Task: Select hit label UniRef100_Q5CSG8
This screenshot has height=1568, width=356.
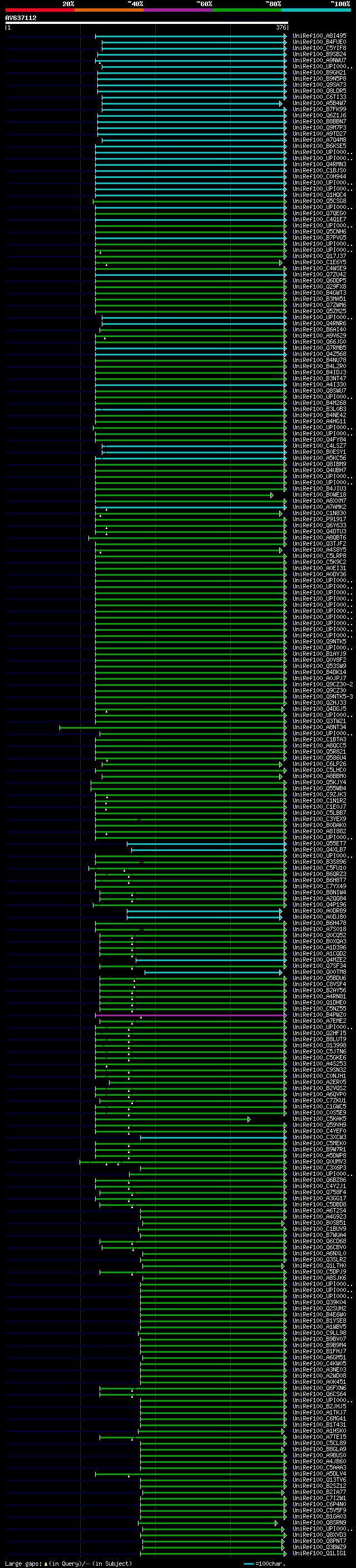Action: click(319, 201)
